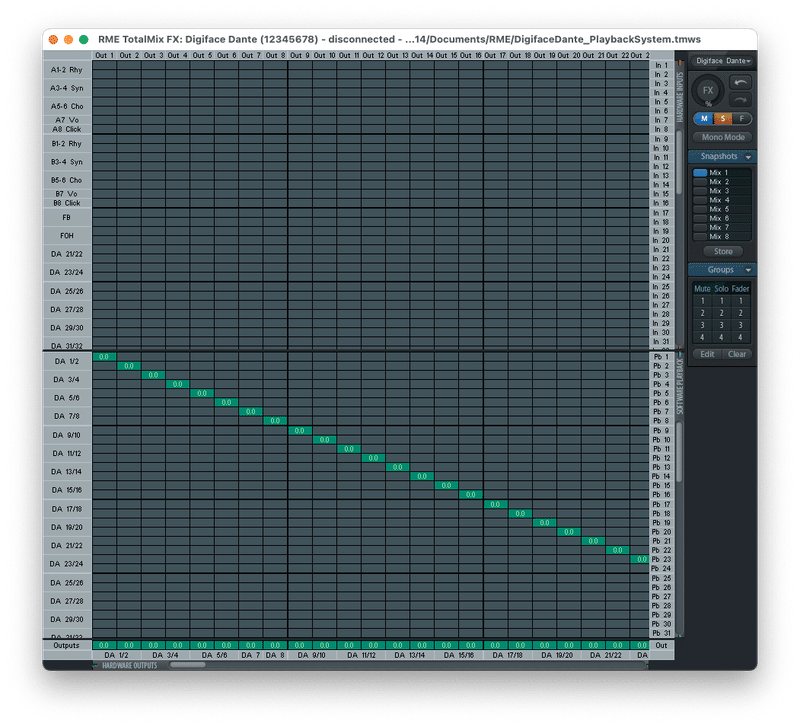Select the Pb 16 to Out 16 gain cell
Screen dimensions: 800x727
[470, 495]
